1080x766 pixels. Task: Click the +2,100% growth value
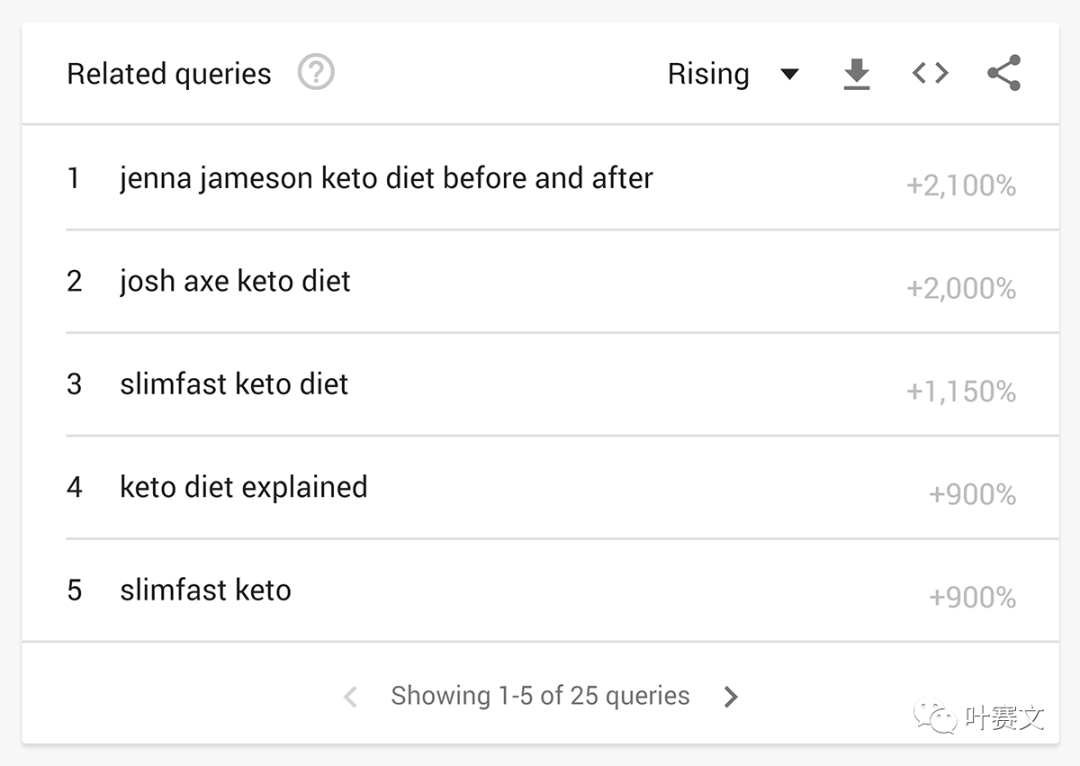pyautogui.click(x=961, y=186)
